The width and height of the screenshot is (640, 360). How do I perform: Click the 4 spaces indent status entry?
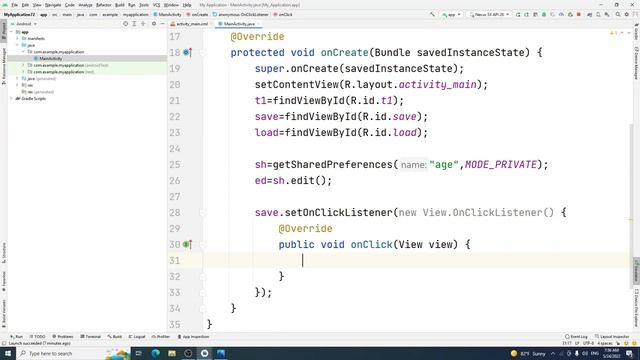(605, 343)
